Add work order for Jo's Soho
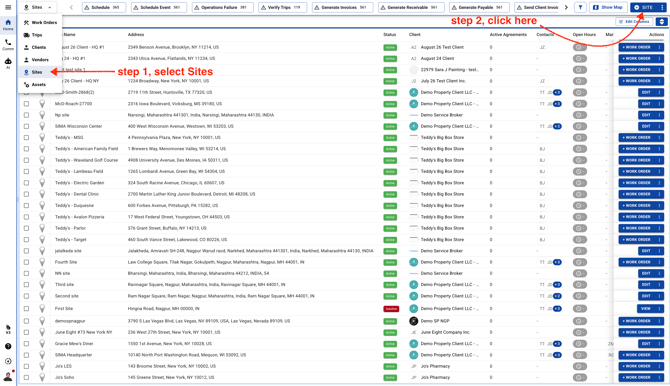Image resolution: width=670 pixels, height=386 pixels. [x=637, y=377]
